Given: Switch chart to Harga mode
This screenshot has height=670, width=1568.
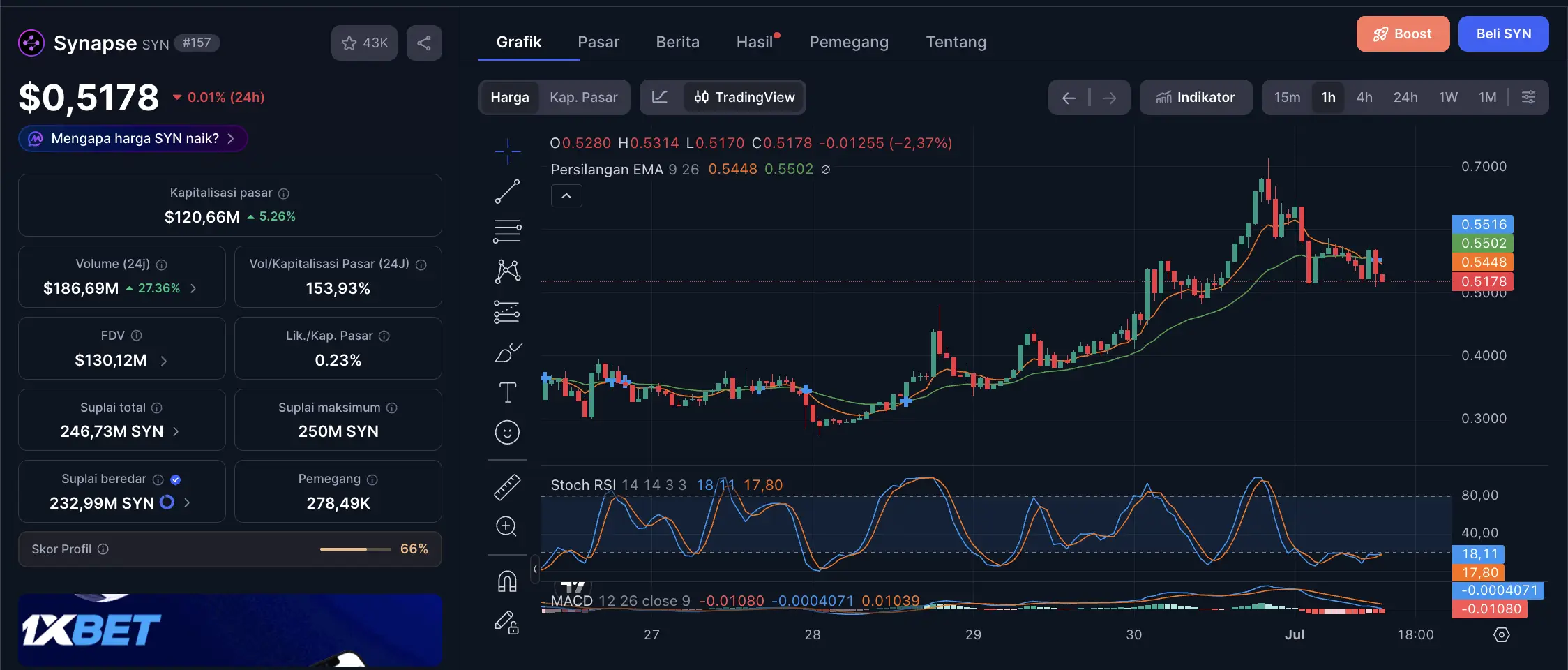Looking at the screenshot, I should 510,97.
